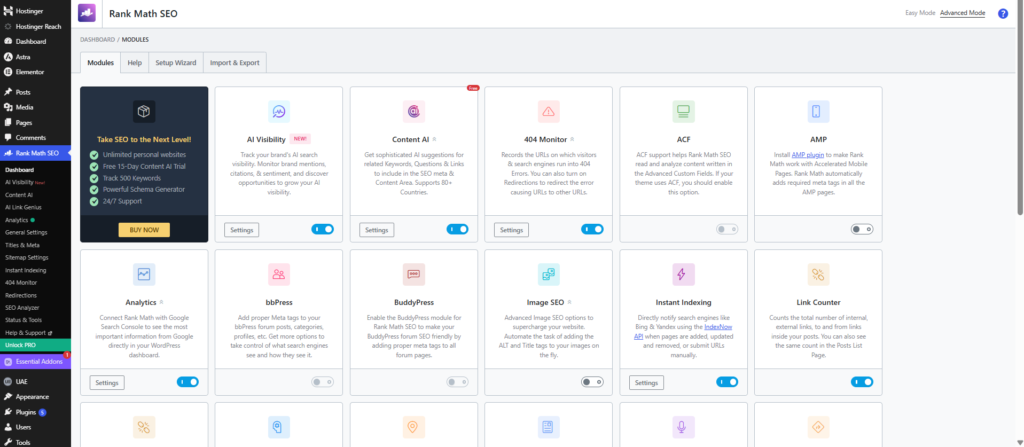The width and height of the screenshot is (1024, 447).
Task: Open Hostinger Reach in the sidebar
Action: (35, 27)
